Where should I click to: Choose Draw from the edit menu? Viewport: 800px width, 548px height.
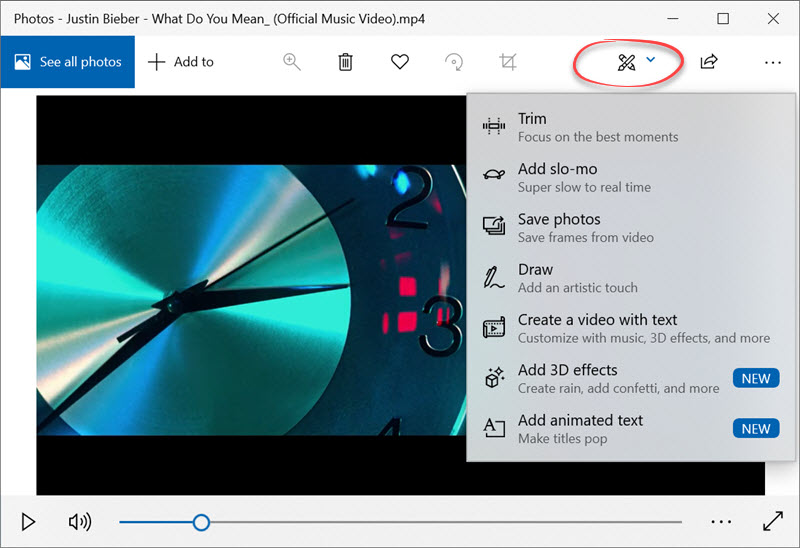(x=631, y=278)
